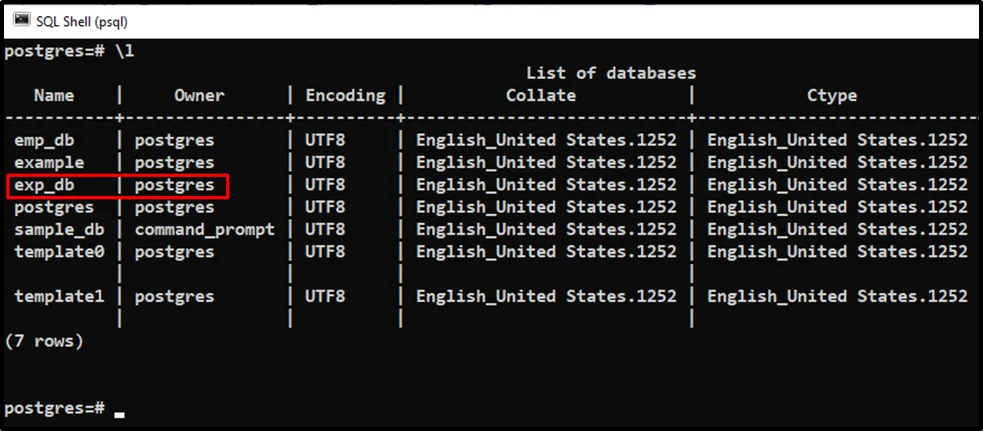Click the template1 database name
The image size is (983, 431).
59,296
